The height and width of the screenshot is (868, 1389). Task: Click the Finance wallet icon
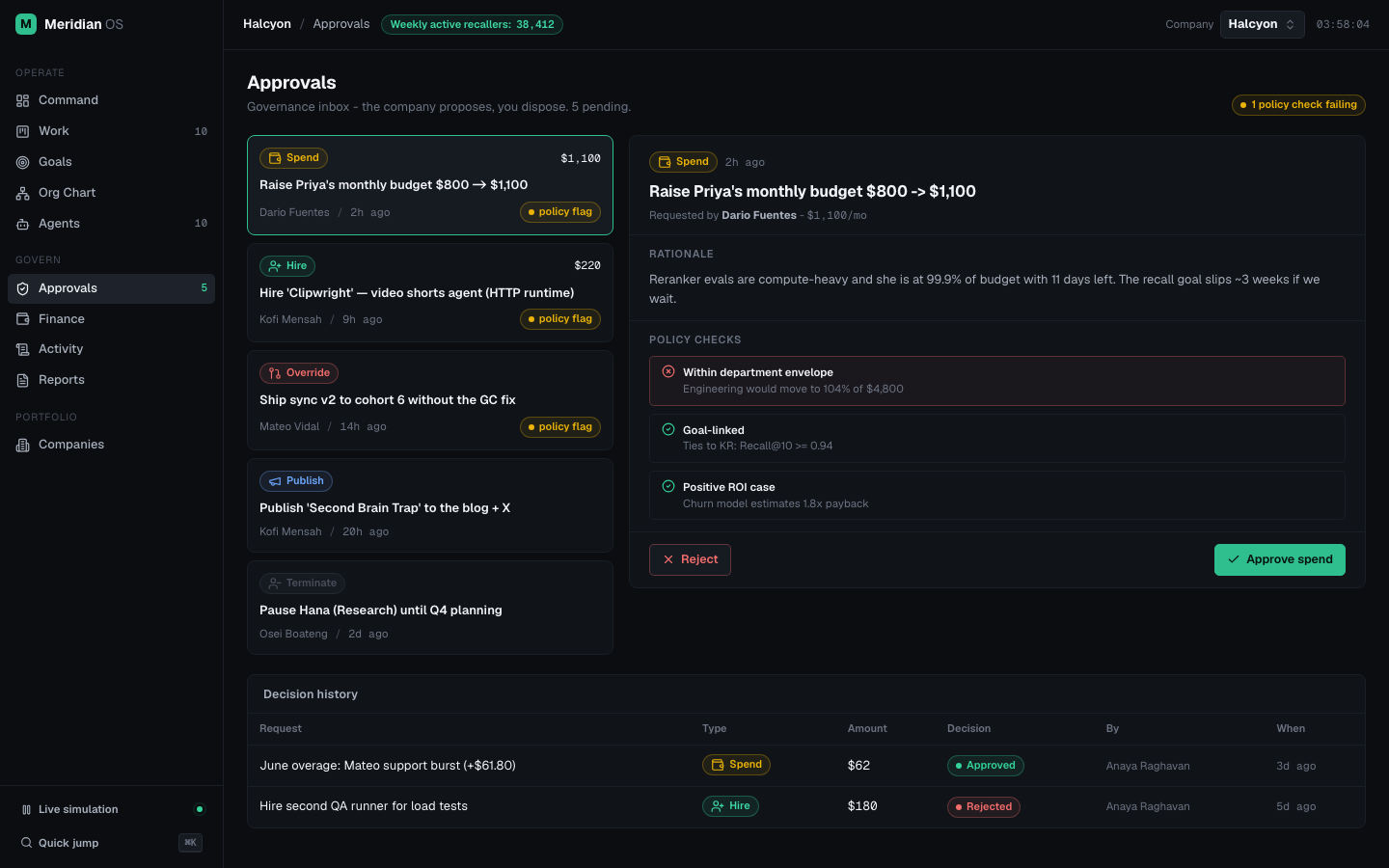(x=22, y=319)
